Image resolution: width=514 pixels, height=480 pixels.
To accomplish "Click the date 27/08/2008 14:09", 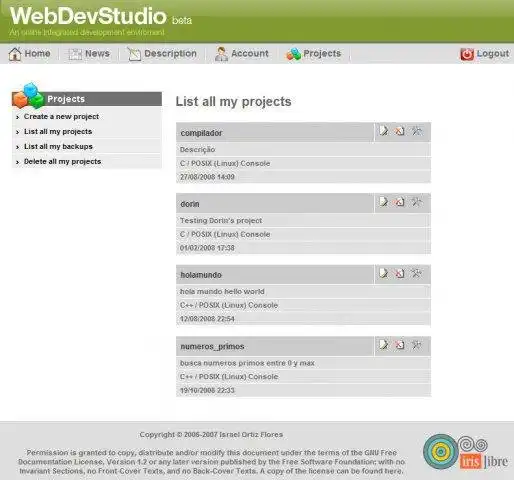I will pos(207,177).
